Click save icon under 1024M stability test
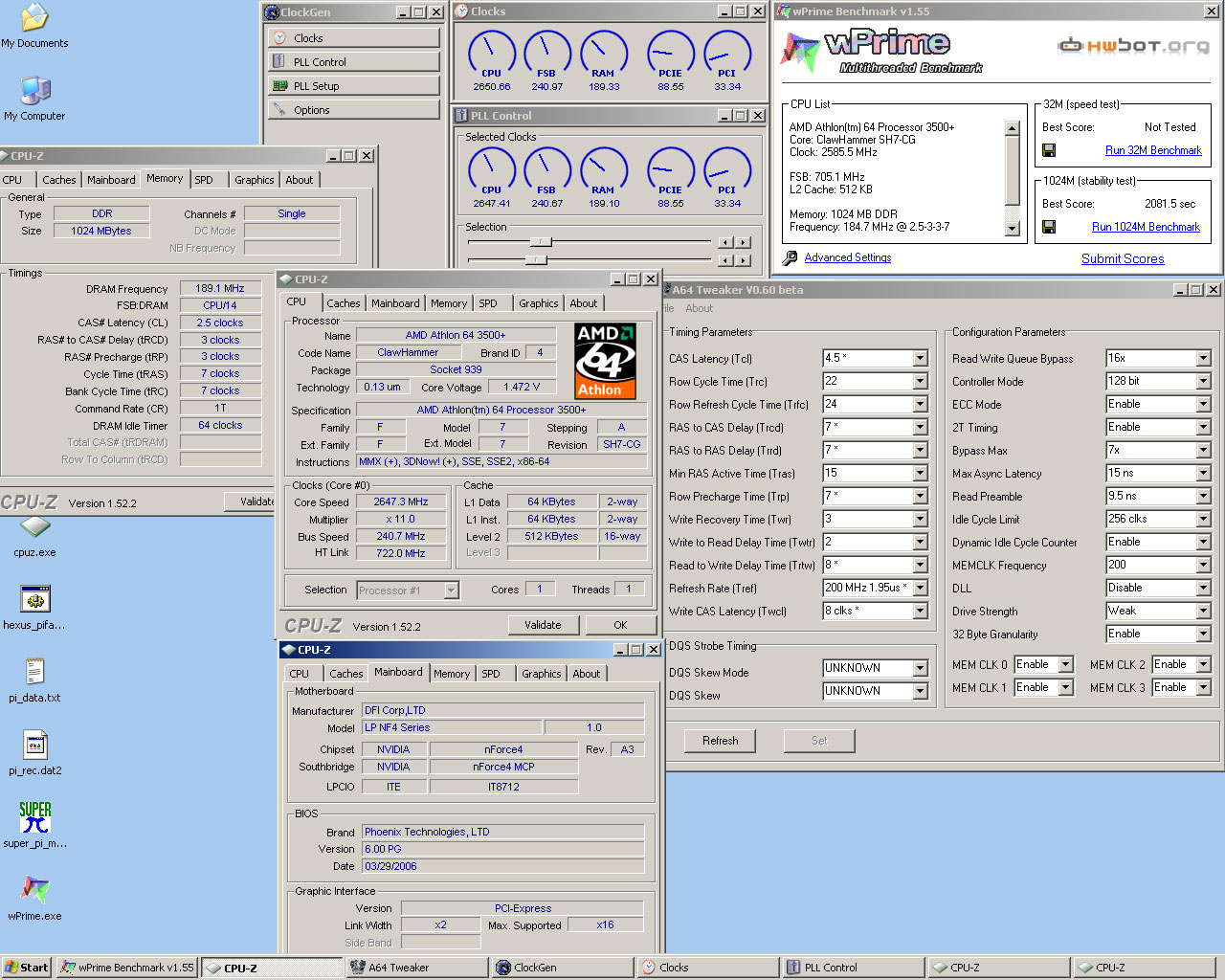1225x980 pixels. click(1049, 227)
